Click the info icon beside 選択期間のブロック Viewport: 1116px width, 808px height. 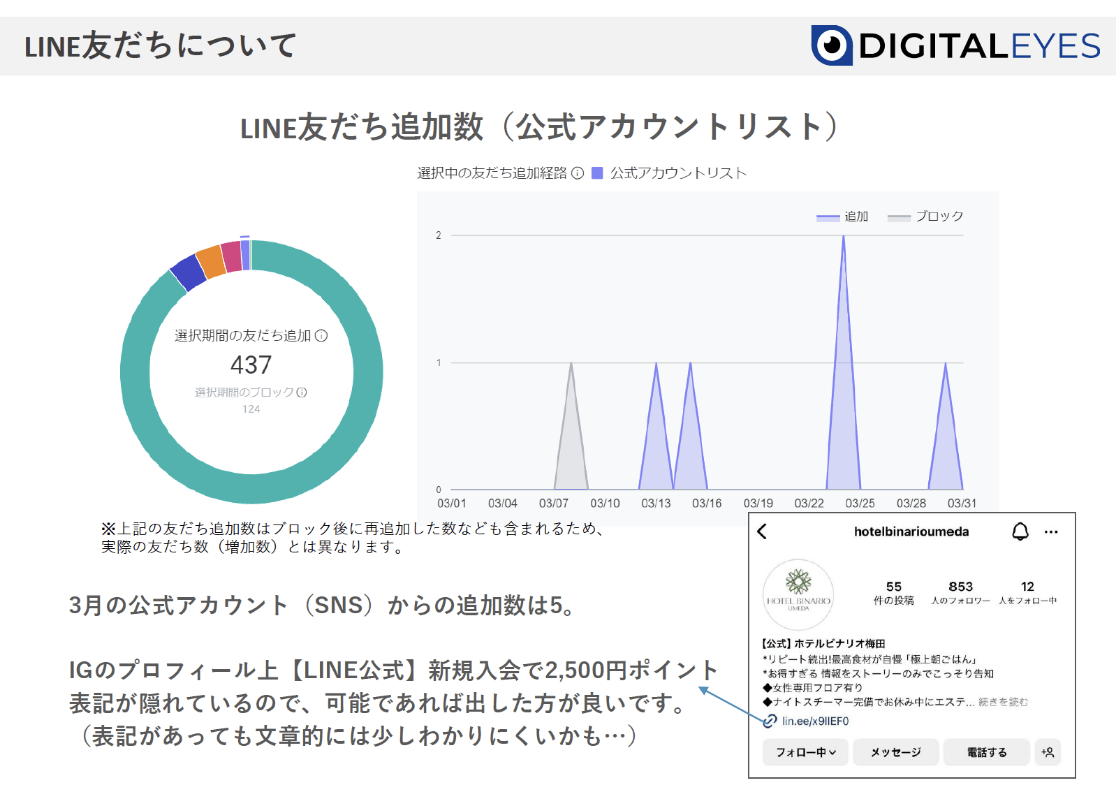[301, 393]
